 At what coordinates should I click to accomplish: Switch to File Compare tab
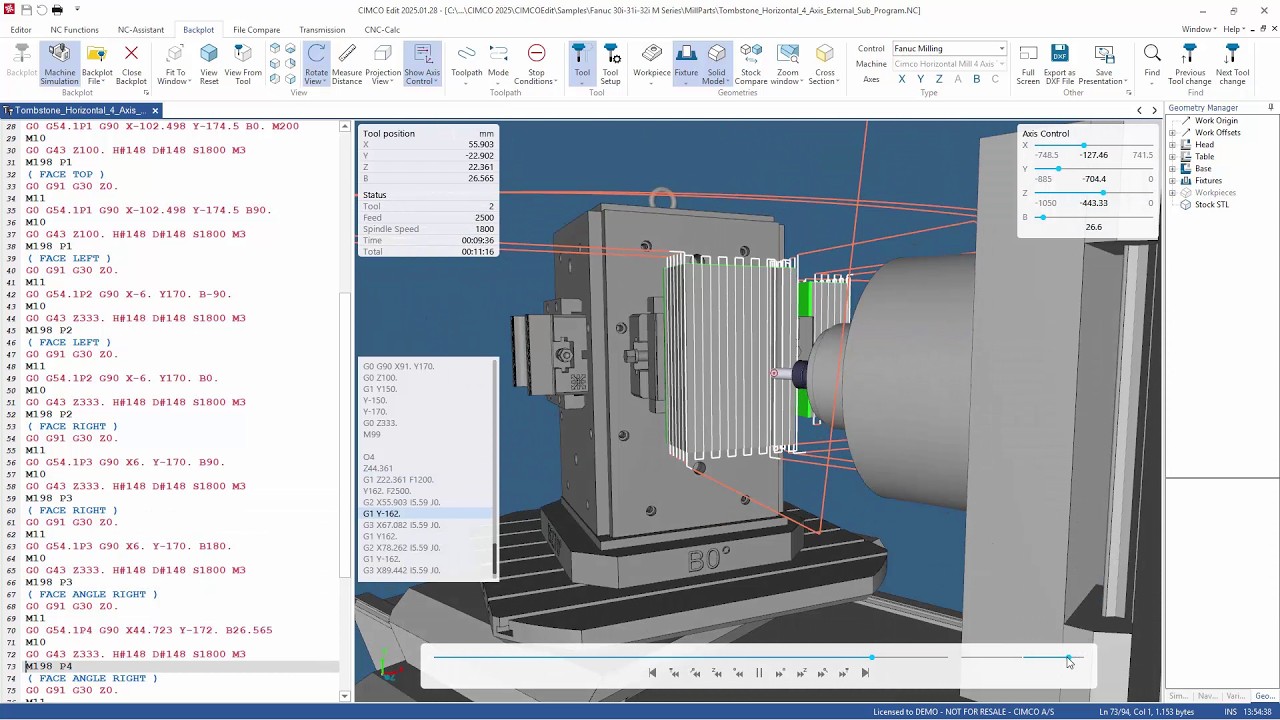(x=257, y=30)
